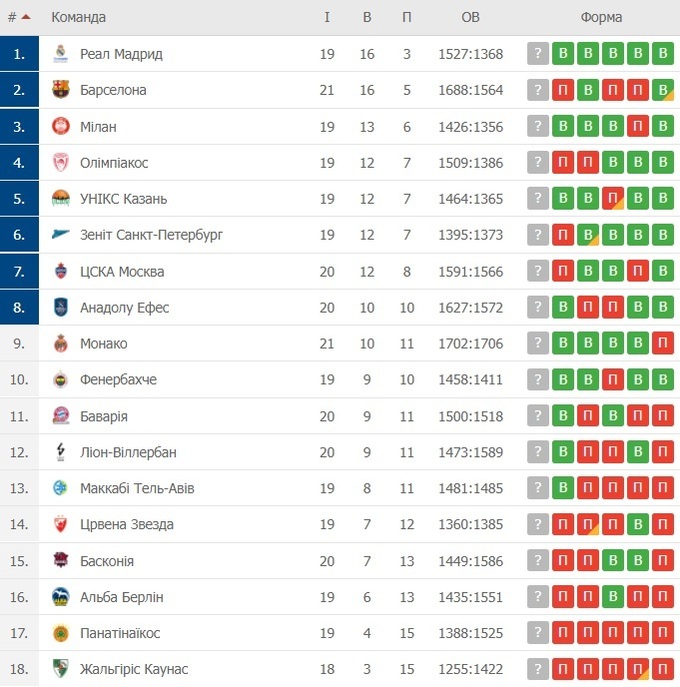This screenshot has width=680, height=687.
Task: Sort by the ОВ points-difference column header
Action: (x=470, y=17)
